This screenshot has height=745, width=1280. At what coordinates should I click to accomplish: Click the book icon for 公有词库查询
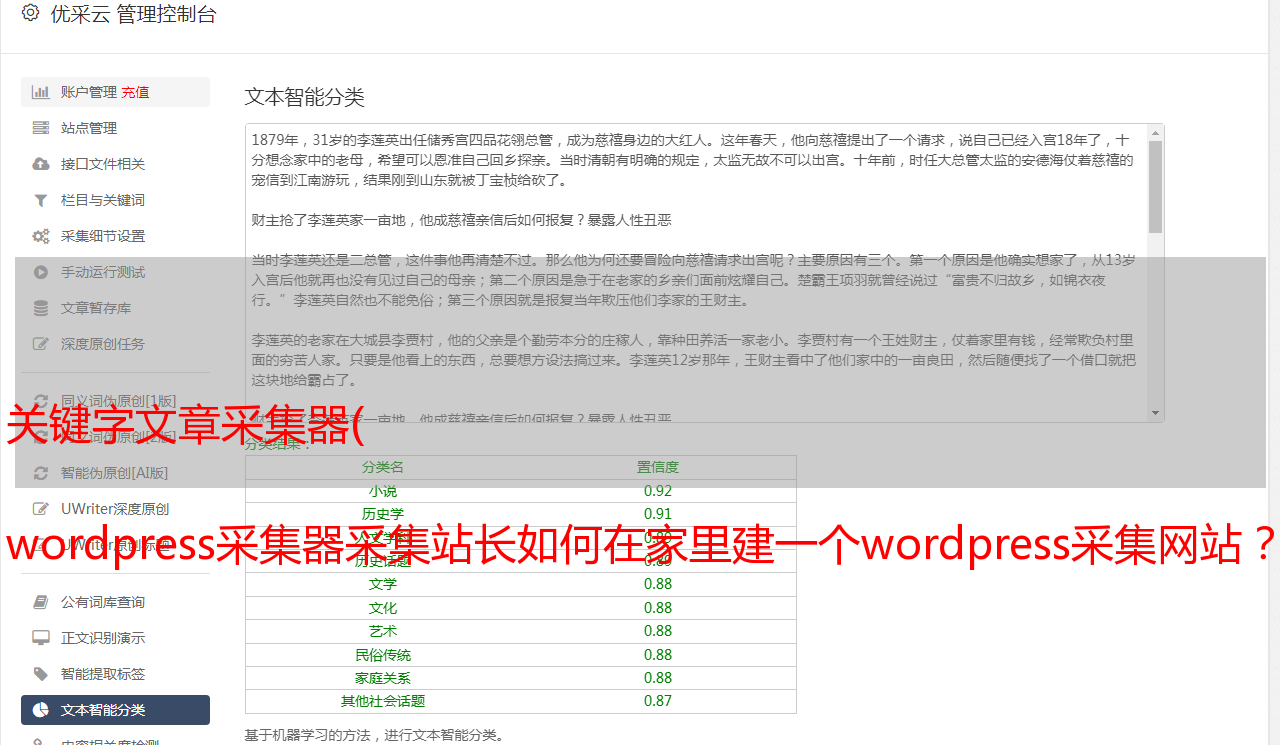pos(41,602)
